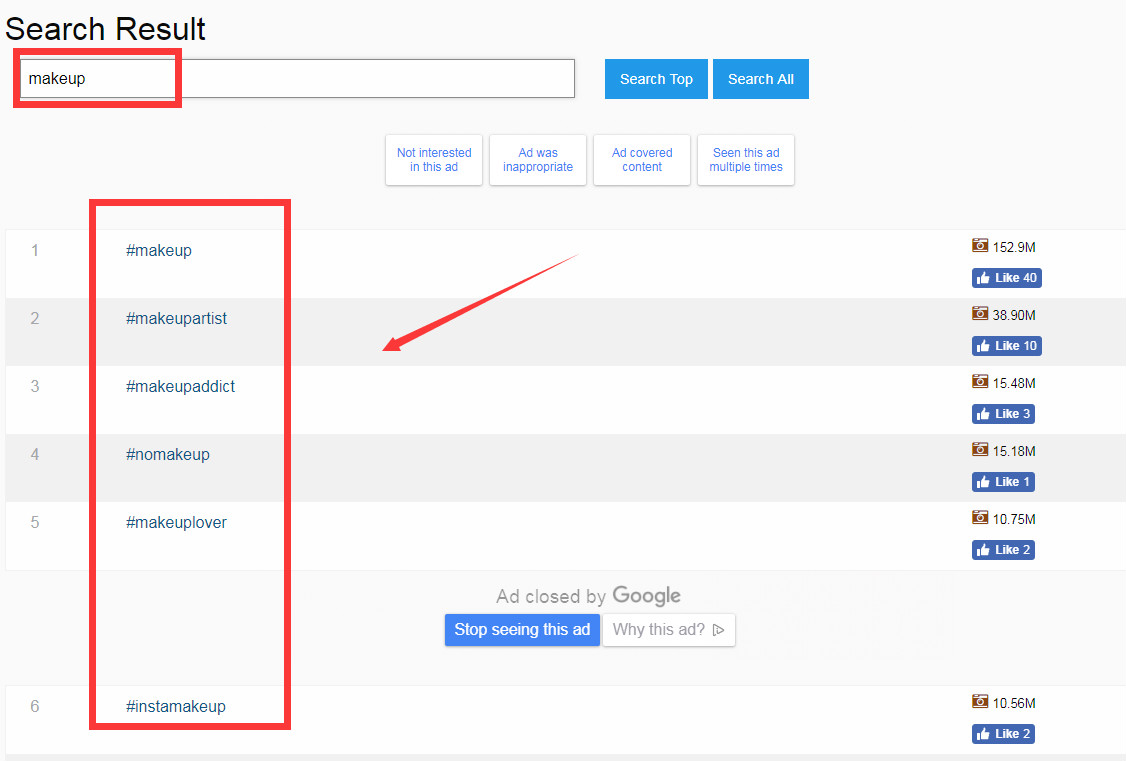Screen dimensions: 1126x761
Task: Click the Search Top button
Action: pos(656,79)
